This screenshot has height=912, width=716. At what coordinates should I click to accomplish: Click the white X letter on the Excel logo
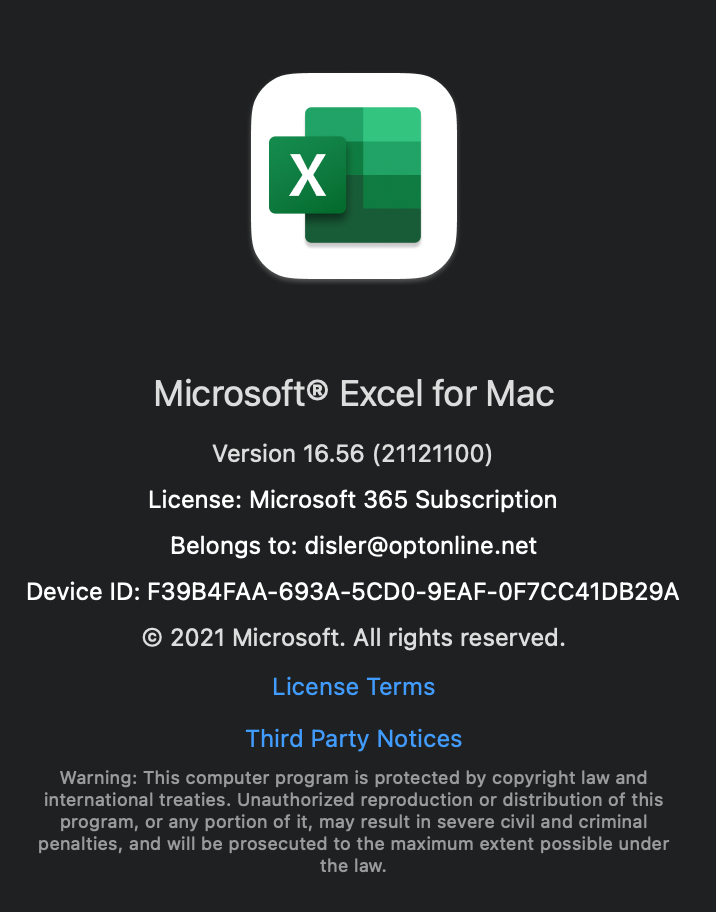tap(307, 175)
